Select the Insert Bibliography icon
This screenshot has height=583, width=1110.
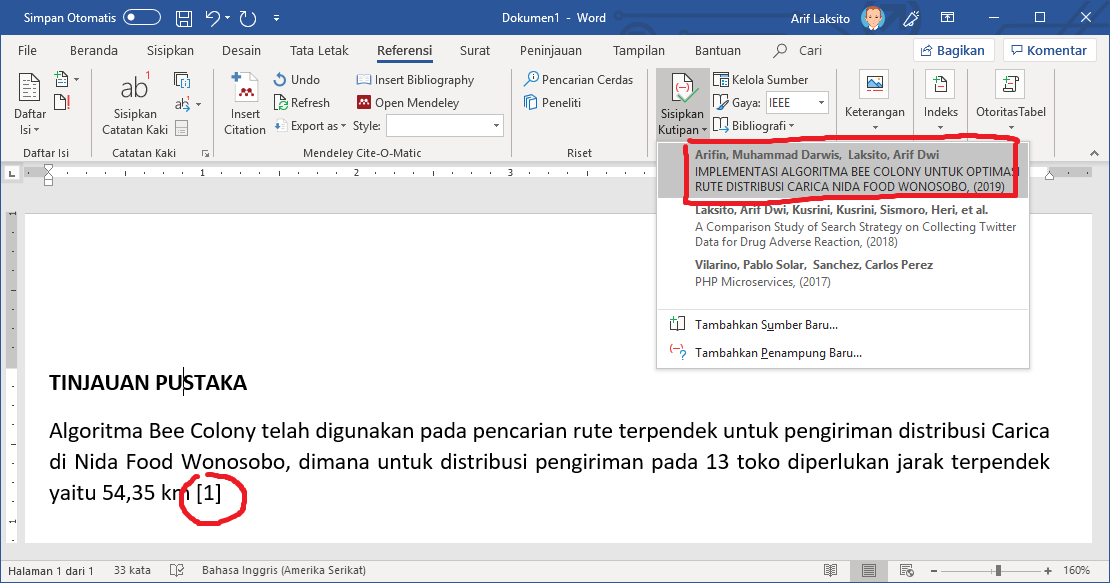(x=365, y=79)
